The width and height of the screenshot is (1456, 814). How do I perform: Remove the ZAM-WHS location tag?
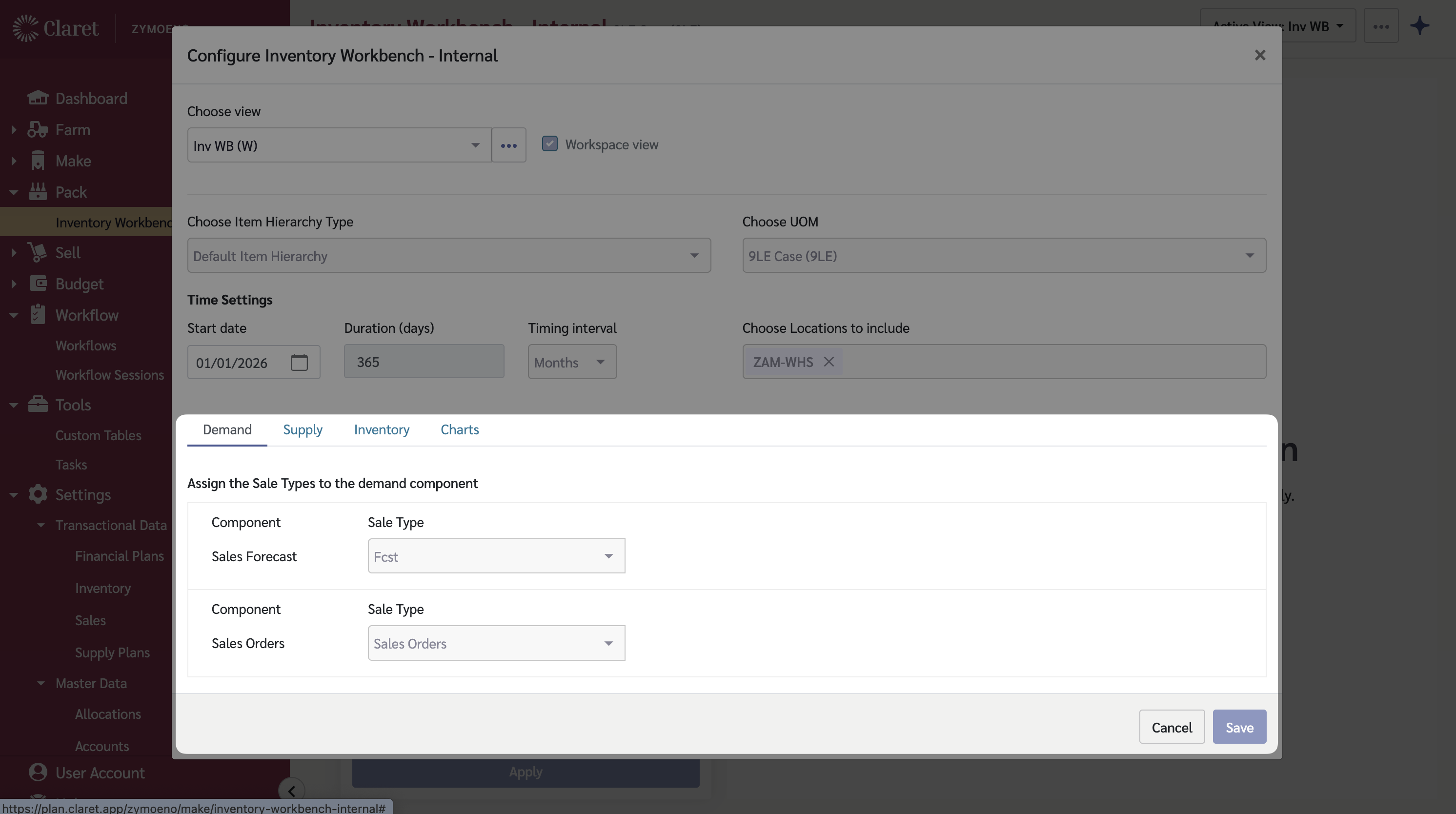[829, 362]
